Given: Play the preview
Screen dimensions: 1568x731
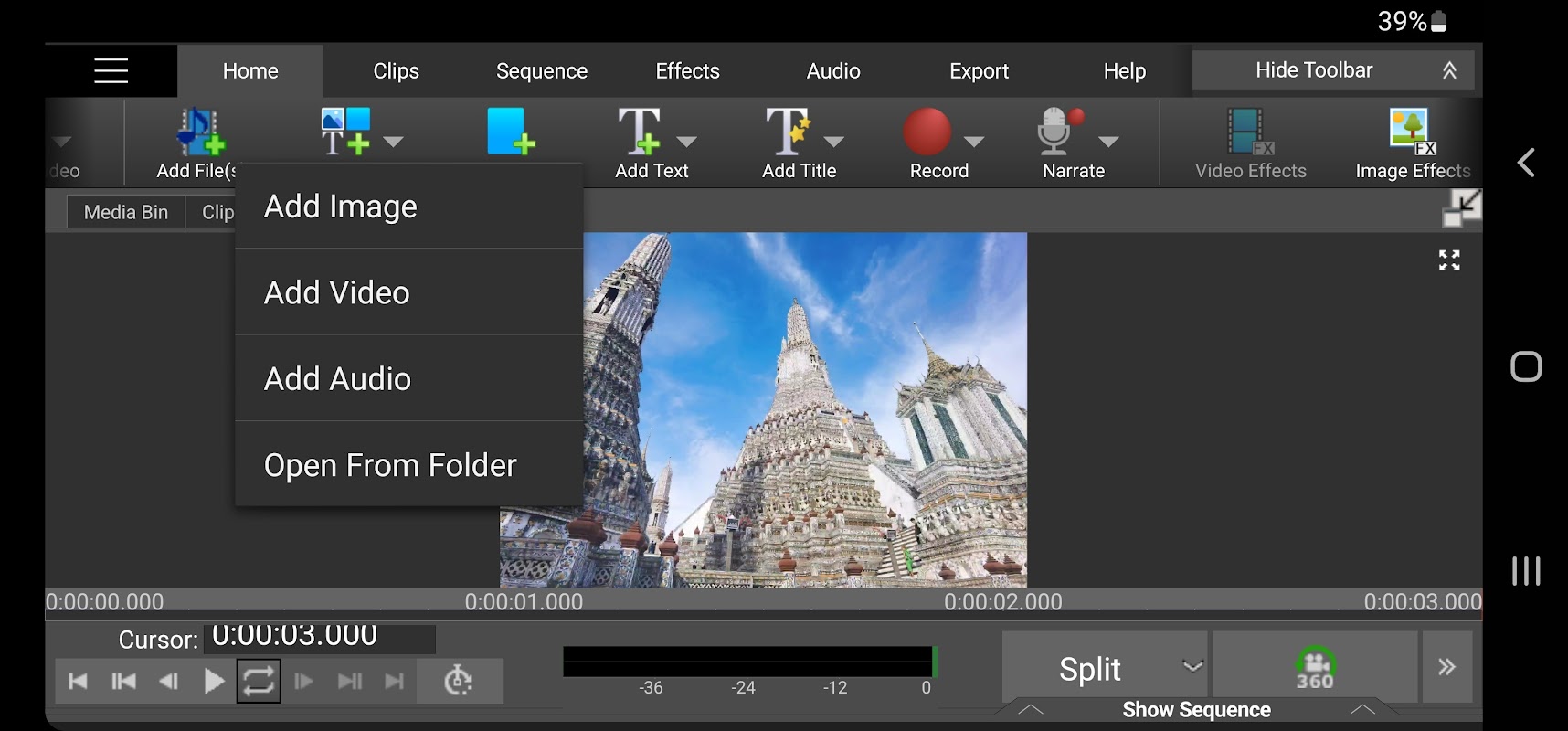Looking at the screenshot, I should click(214, 681).
